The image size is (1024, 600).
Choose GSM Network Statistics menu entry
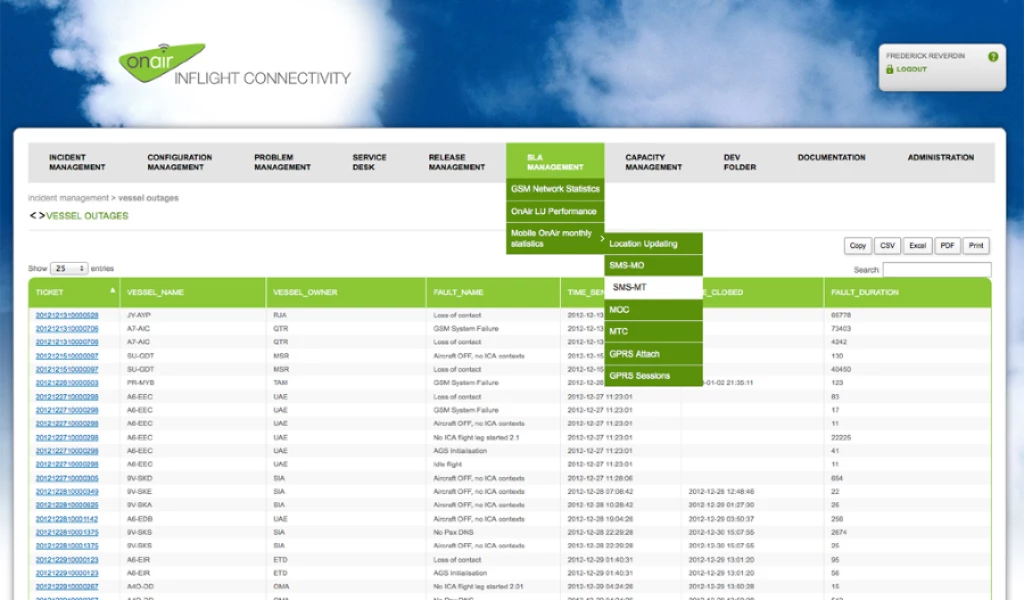point(555,189)
